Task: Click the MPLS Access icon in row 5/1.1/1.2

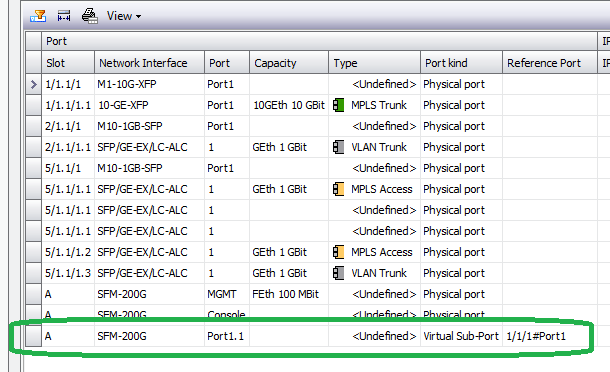Action: 338,252
